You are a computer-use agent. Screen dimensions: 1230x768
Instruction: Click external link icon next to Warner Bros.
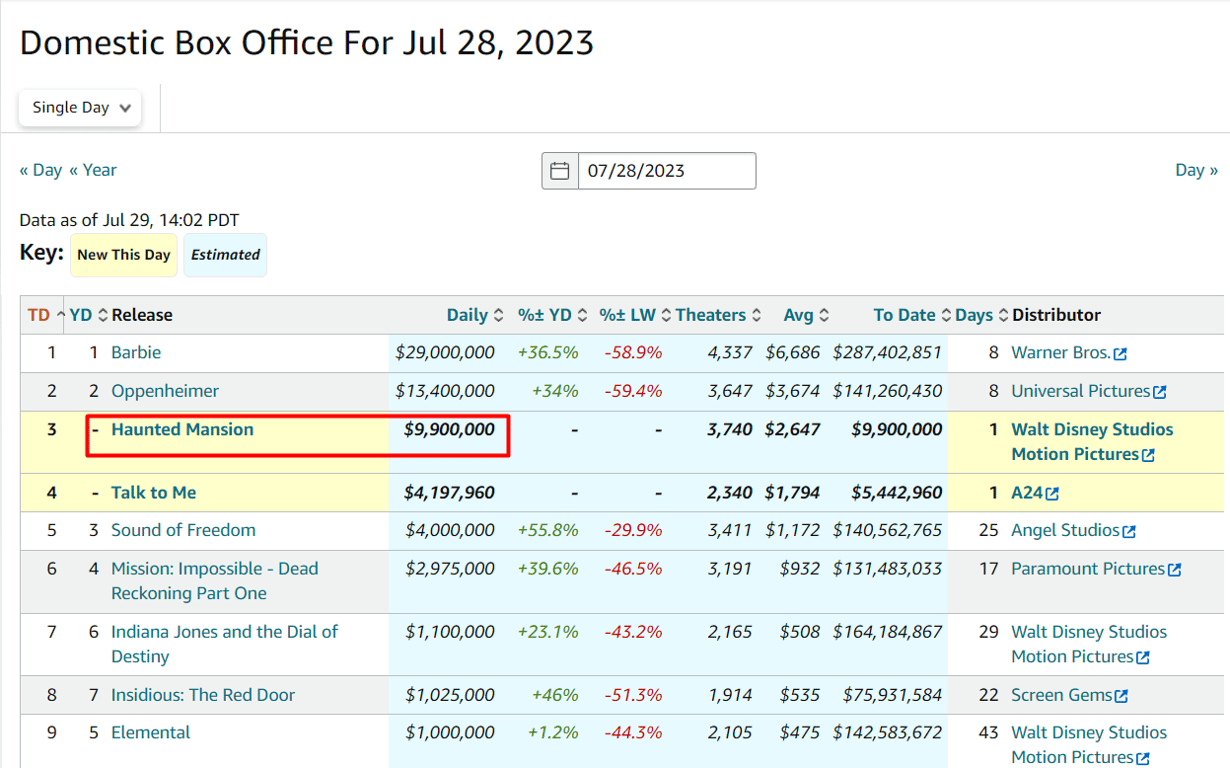(x=1120, y=354)
